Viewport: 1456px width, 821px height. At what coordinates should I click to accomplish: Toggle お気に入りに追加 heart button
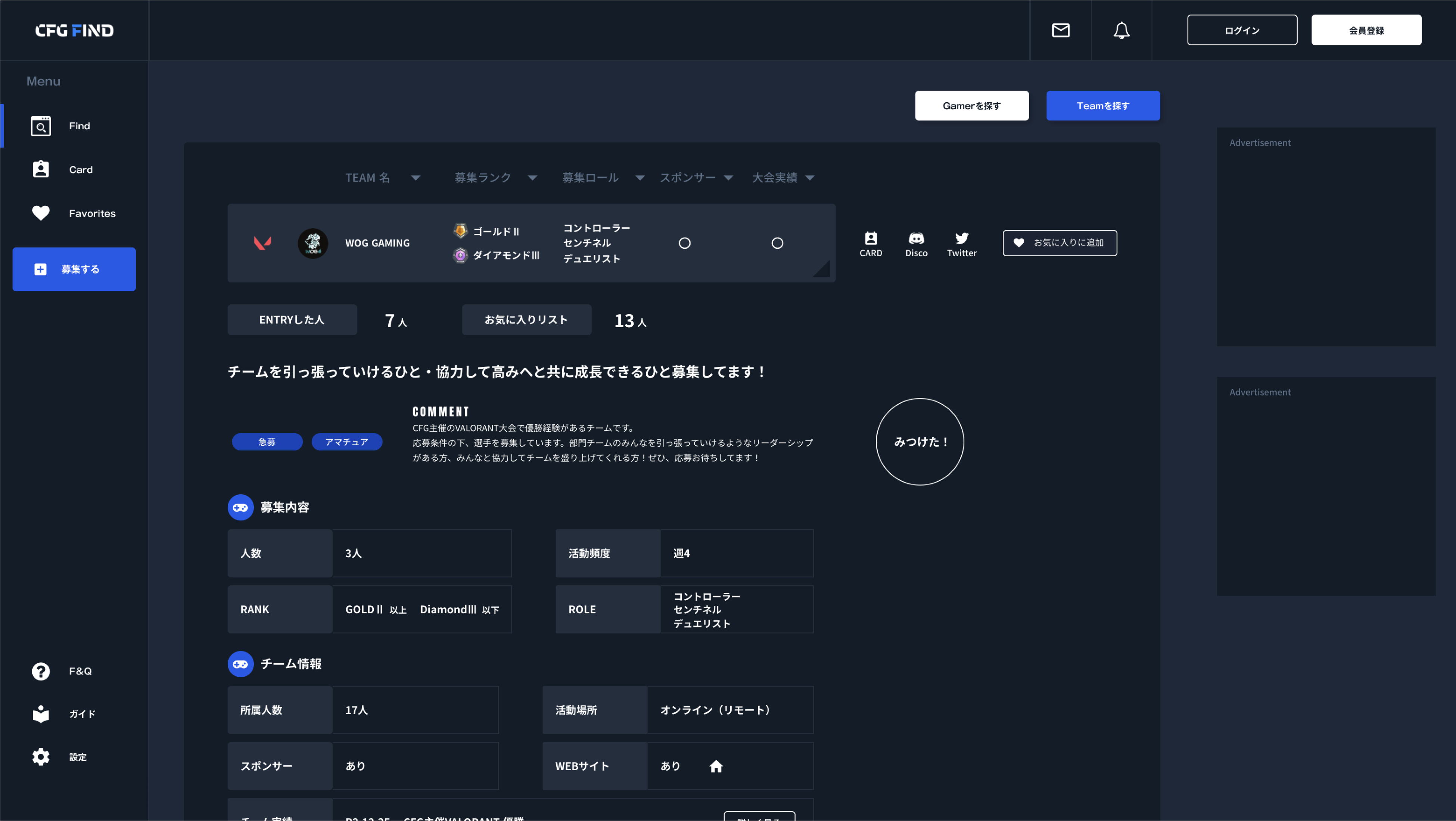point(1059,242)
